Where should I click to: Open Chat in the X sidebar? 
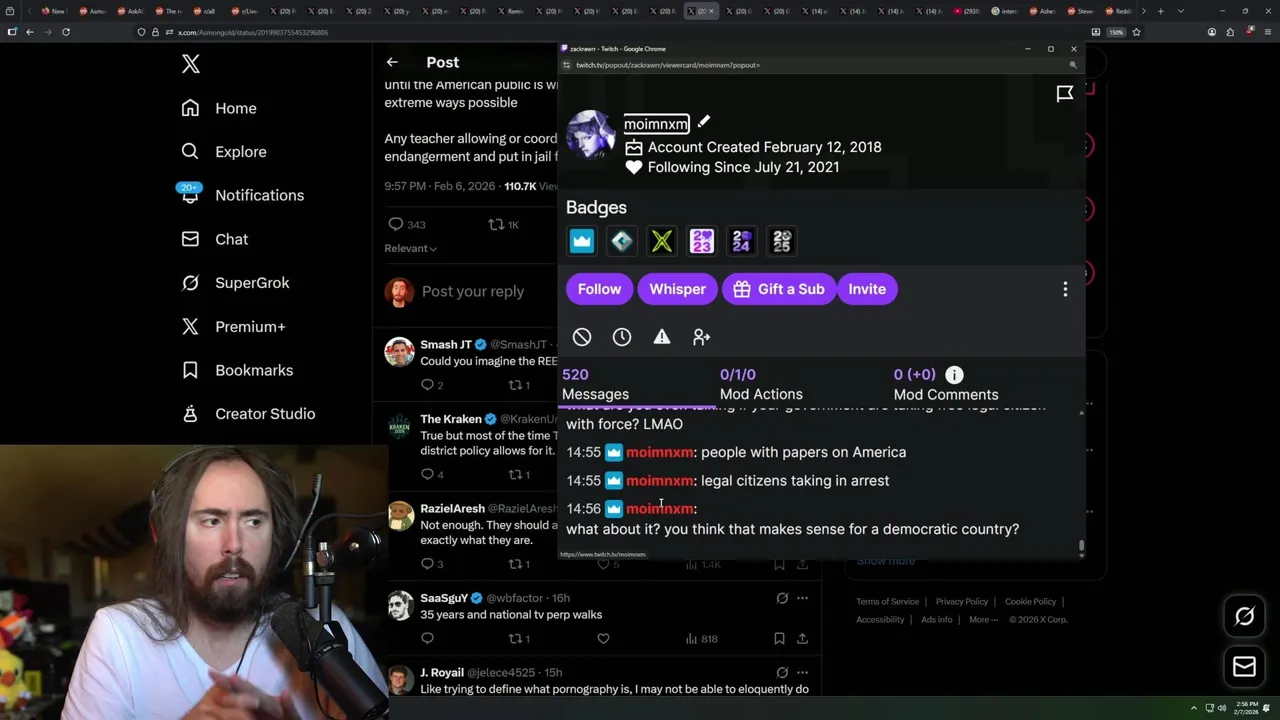(x=214, y=239)
